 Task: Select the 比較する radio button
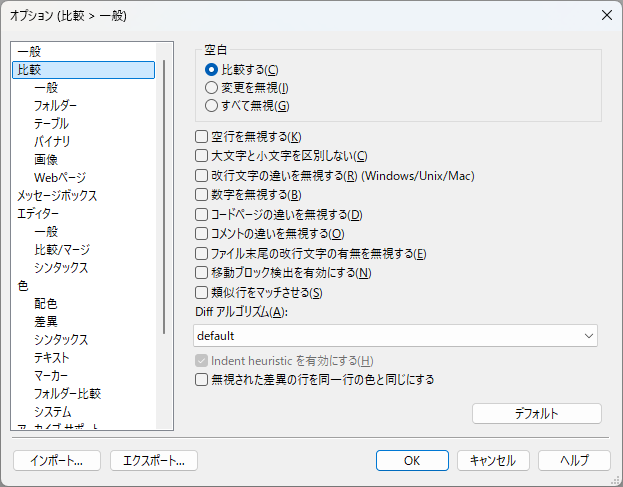(x=211, y=70)
